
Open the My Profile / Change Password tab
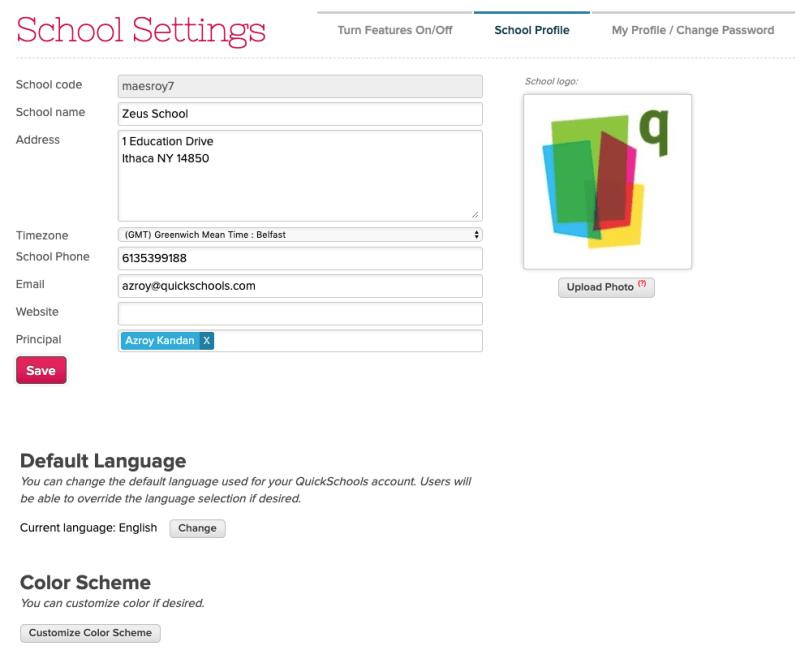tap(694, 30)
